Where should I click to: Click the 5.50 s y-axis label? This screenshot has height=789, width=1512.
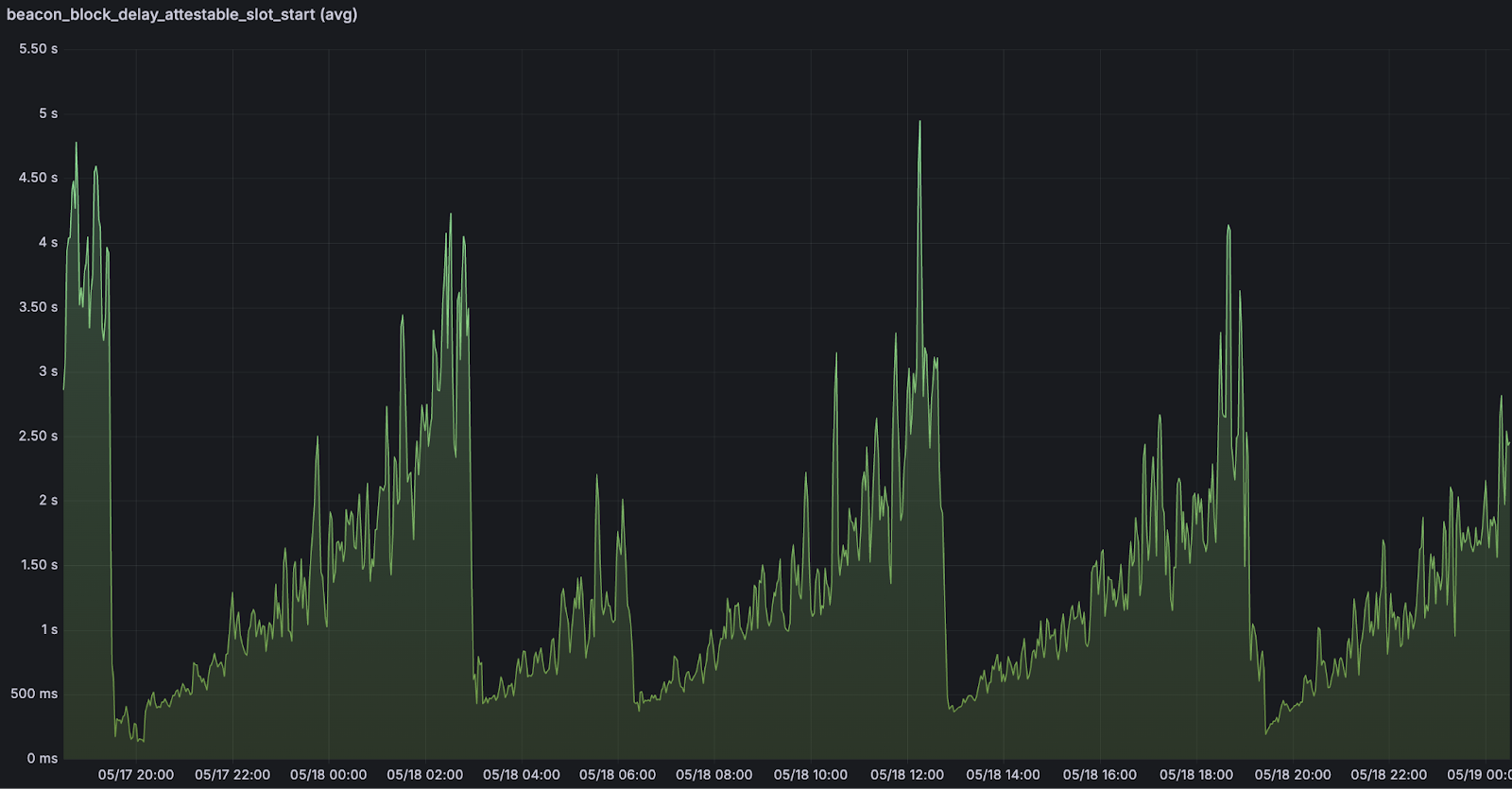coord(38,49)
